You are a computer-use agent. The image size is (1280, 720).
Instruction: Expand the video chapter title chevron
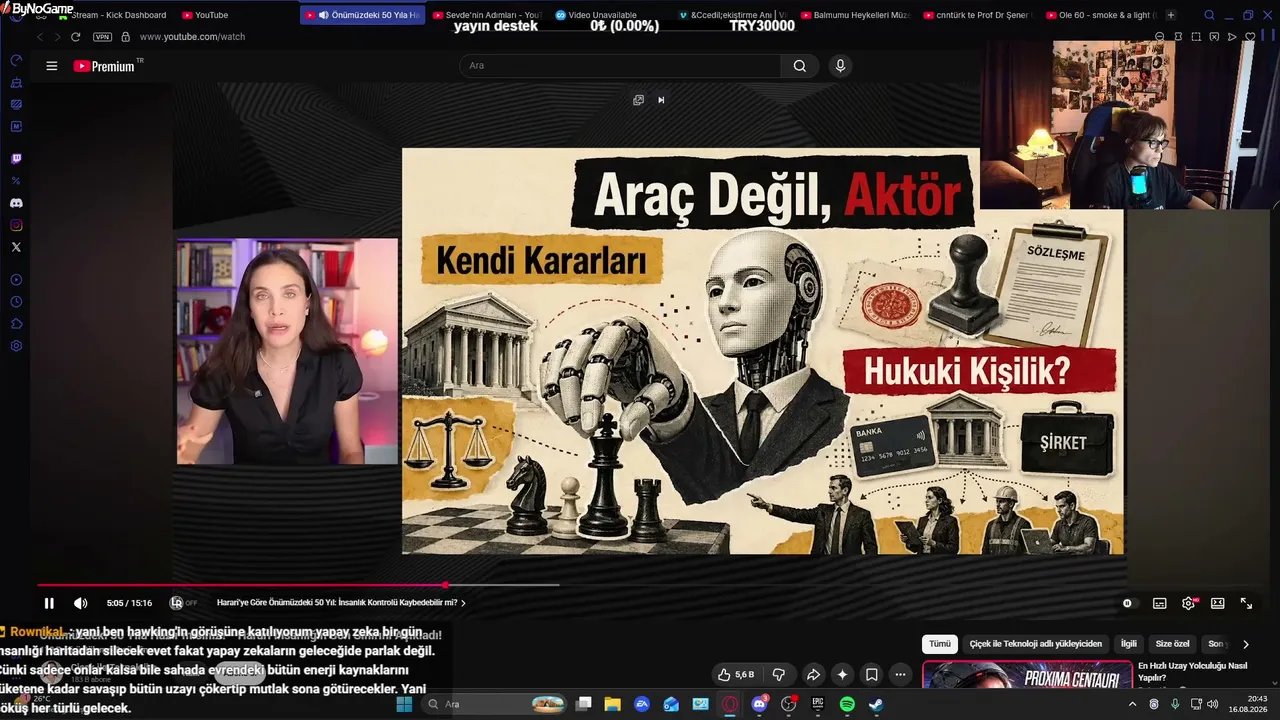point(463,603)
